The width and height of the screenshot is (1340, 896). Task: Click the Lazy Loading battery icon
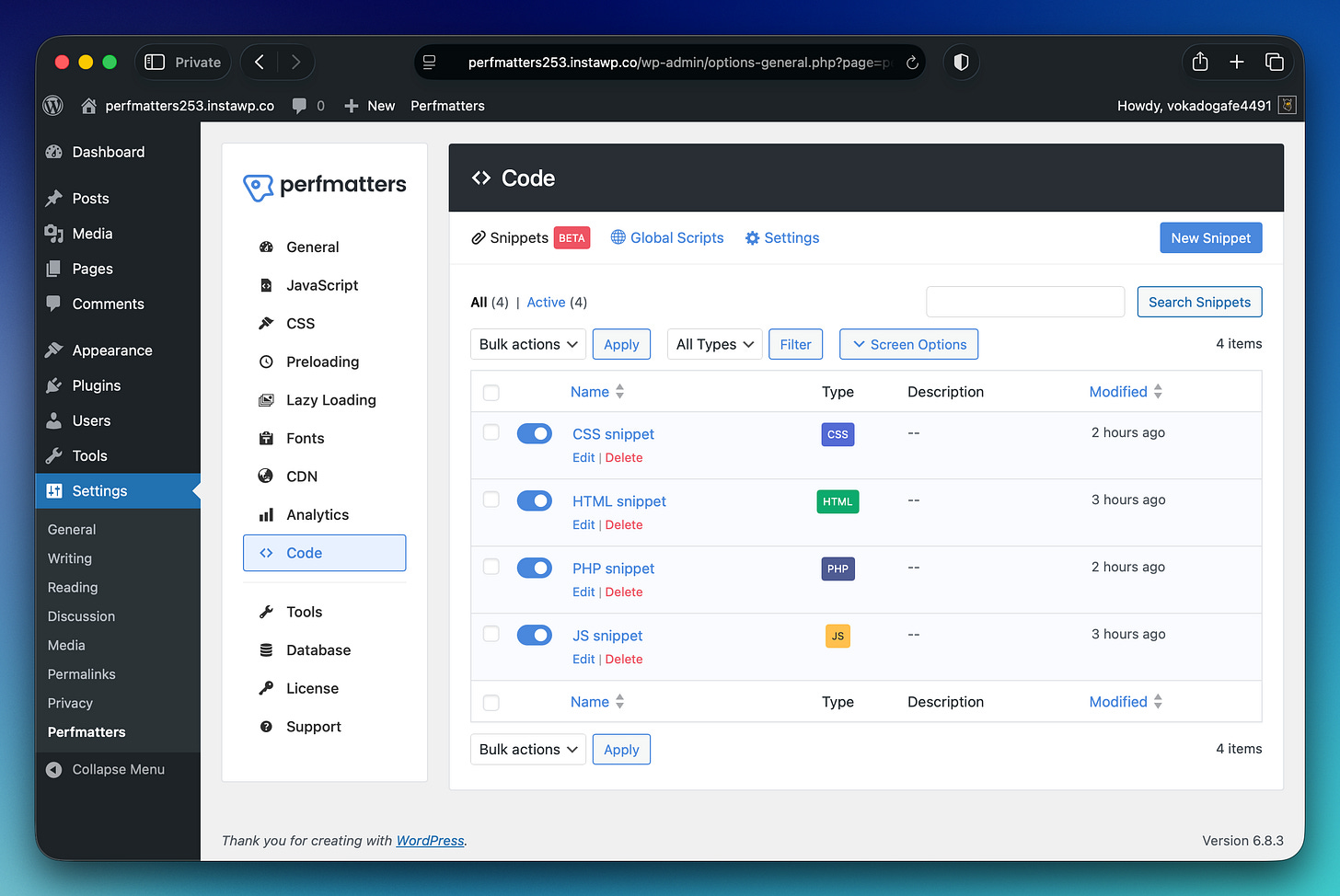coord(268,399)
